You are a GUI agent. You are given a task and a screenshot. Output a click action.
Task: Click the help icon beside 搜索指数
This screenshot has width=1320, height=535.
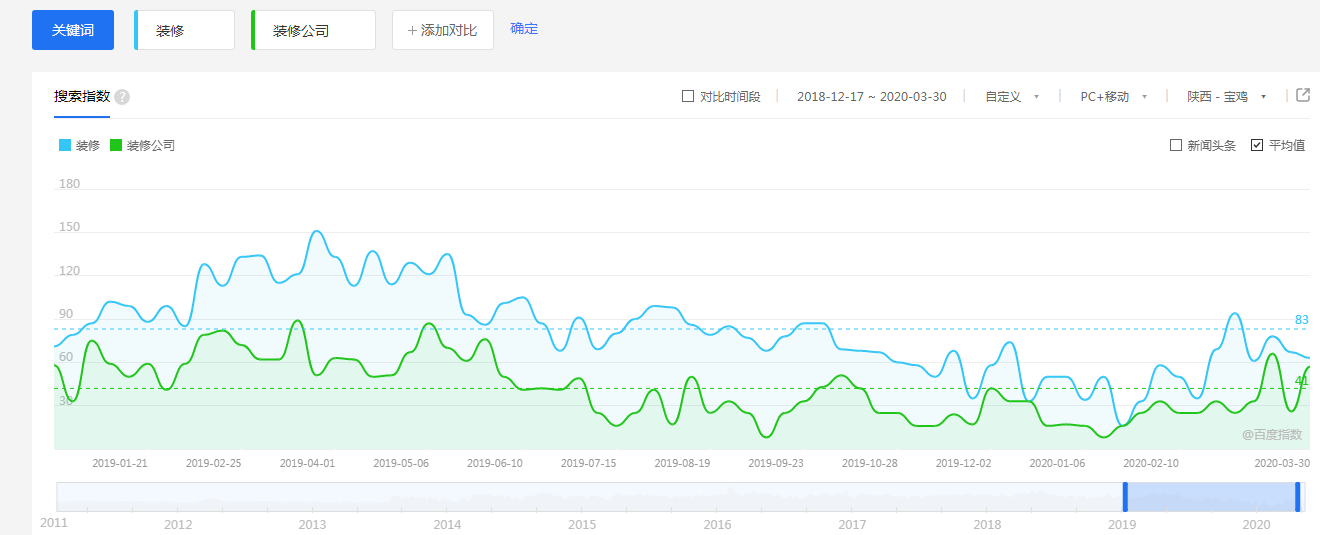tap(122, 97)
